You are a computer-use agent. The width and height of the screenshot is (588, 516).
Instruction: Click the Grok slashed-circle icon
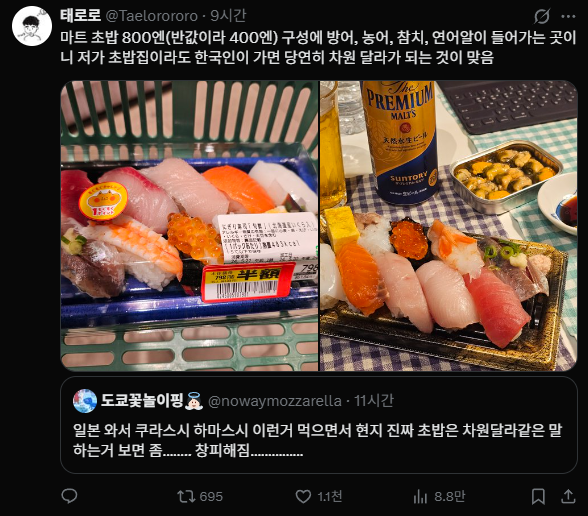tap(542, 16)
